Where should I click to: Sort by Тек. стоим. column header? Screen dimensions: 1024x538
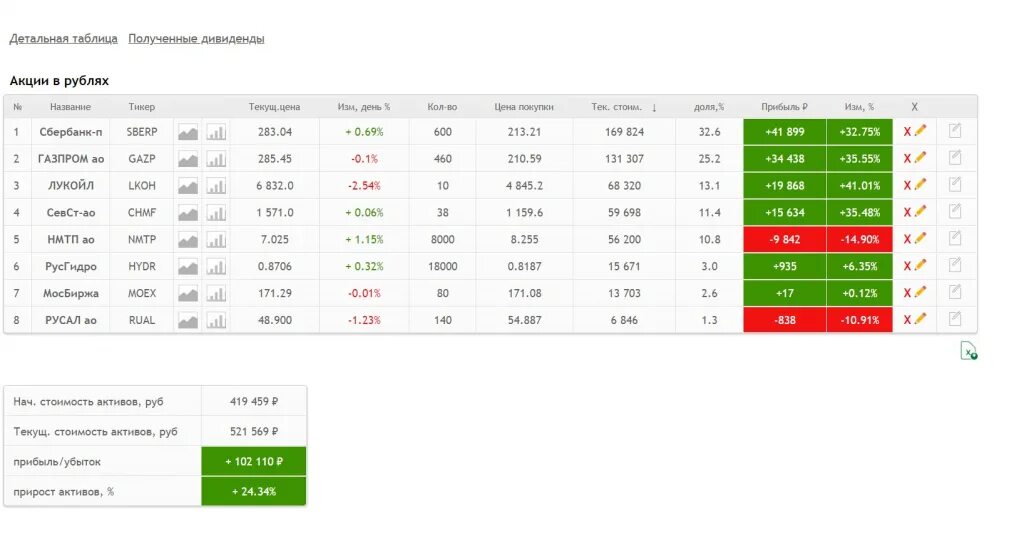coord(617,107)
